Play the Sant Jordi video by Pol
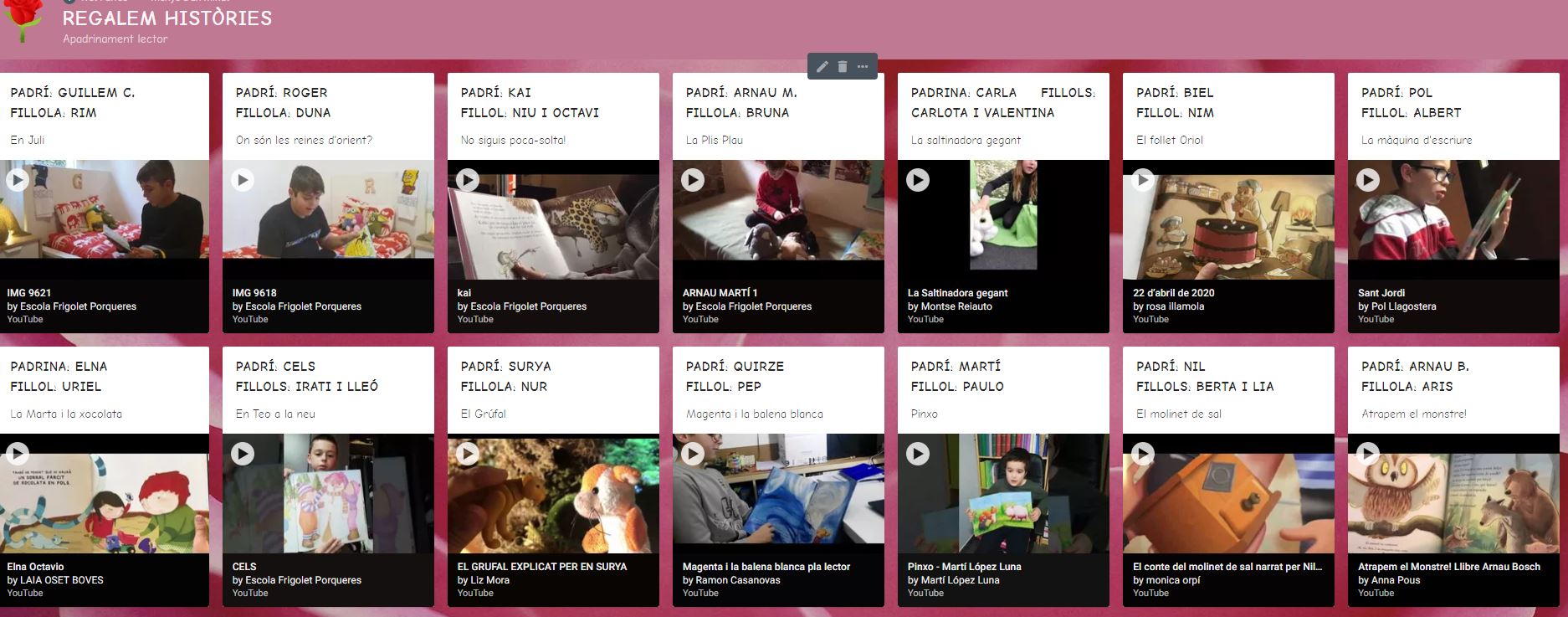 tap(1368, 179)
